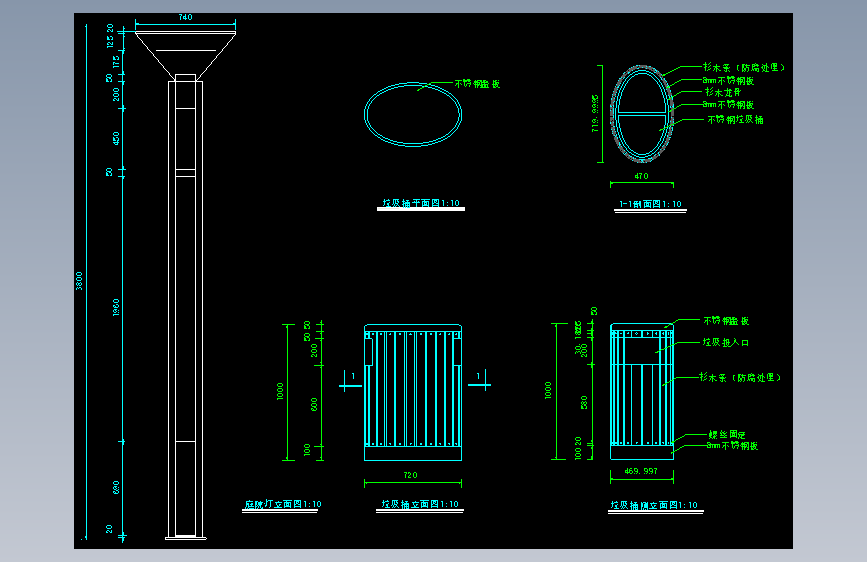Select 不锈钢盖板 label in plan view
The width and height of the screenshot is (867, 562).
click(x=477, y=84)
